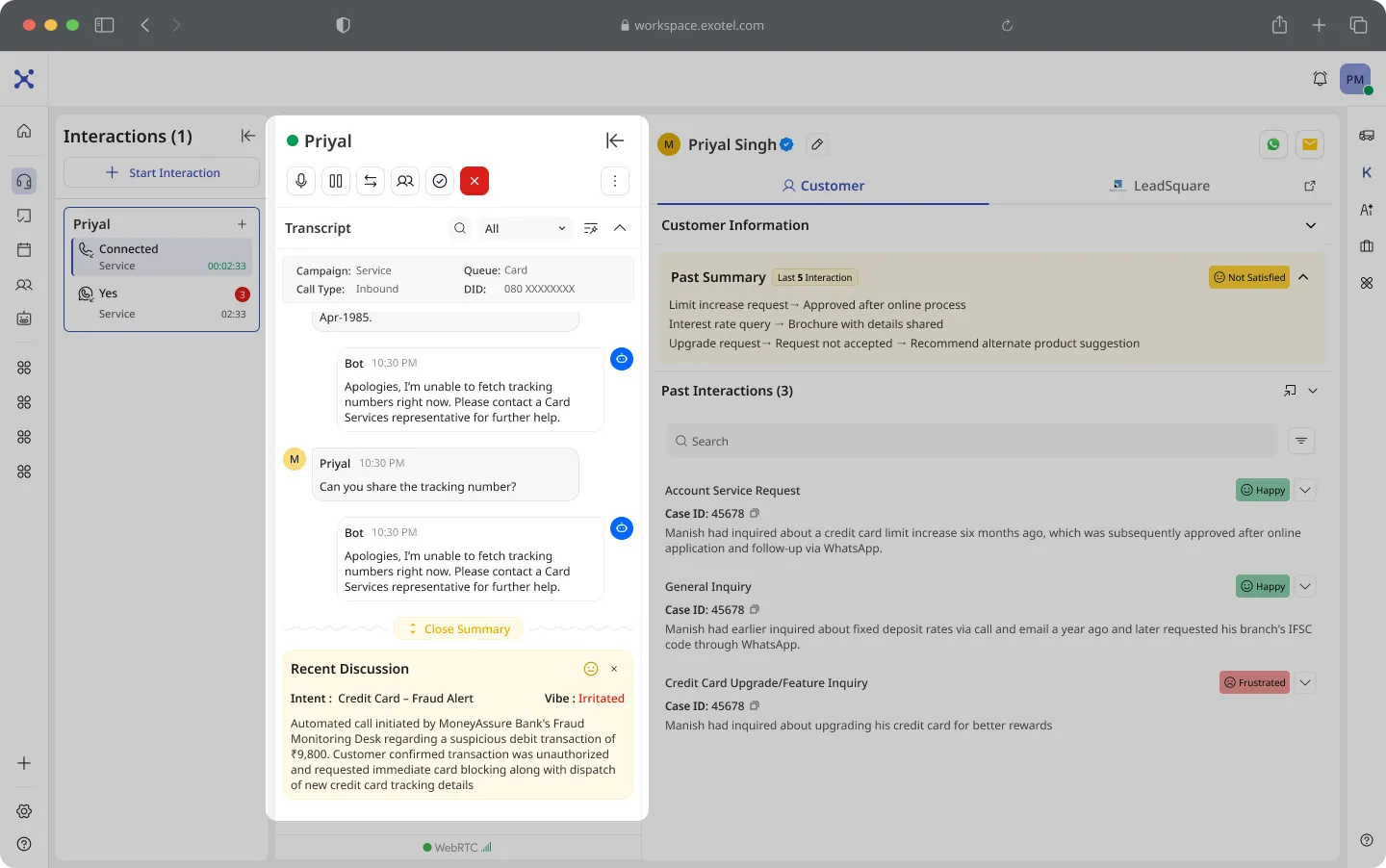Filter past interactions using the filter icon
Viewport: 1386px width, 868px height.
[x=1301, y=441]
